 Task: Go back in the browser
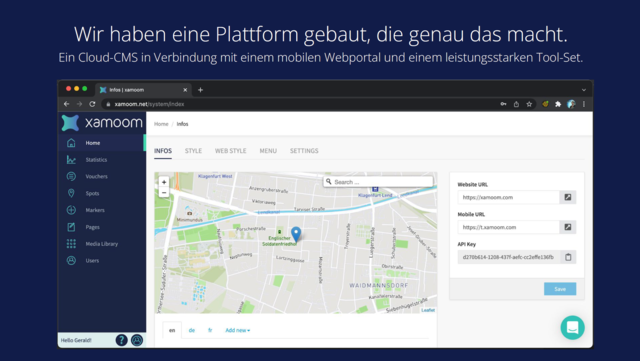coord(67,104)
